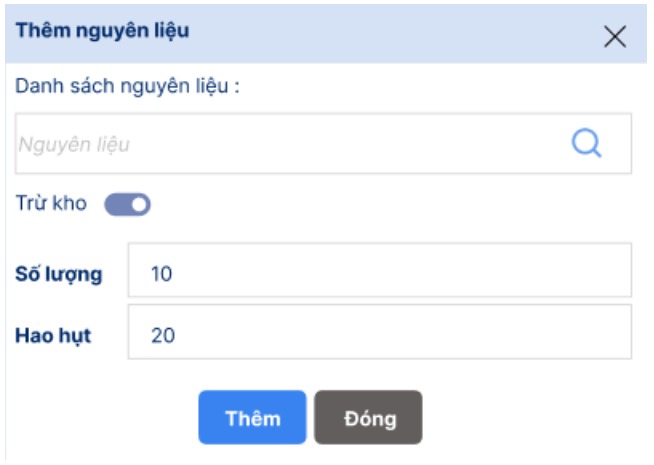The image size is (654, 465).
Task: Click the Số lượng input box
Action: pos(380,272)
